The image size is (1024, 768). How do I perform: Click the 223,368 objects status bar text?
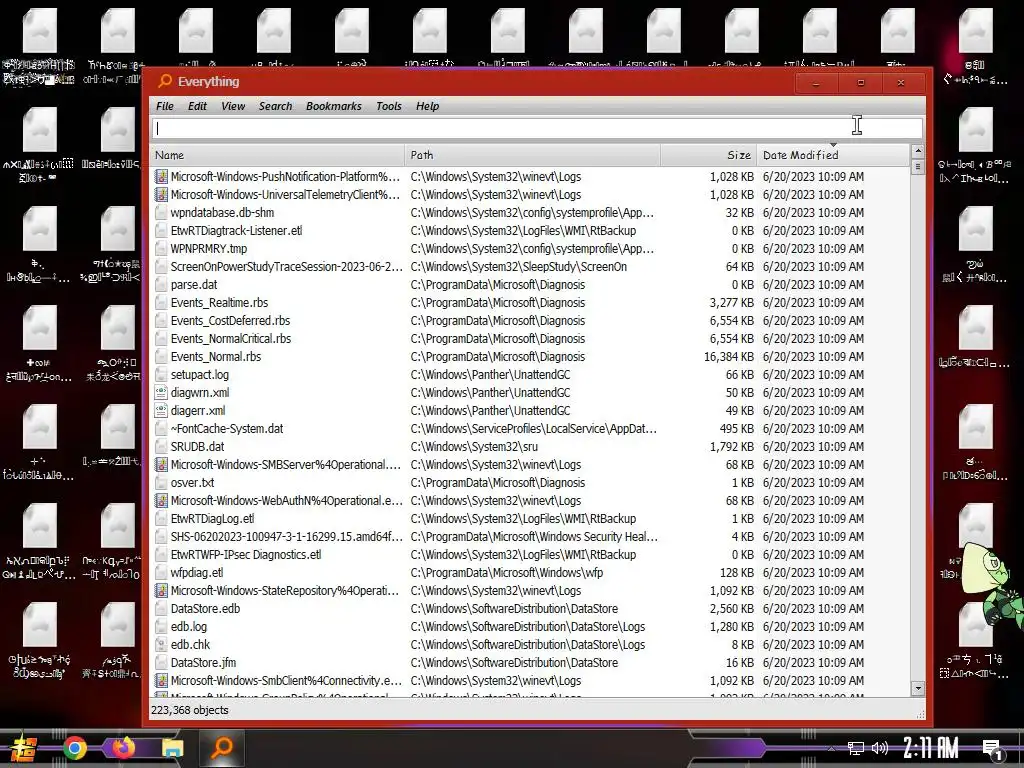190,710
